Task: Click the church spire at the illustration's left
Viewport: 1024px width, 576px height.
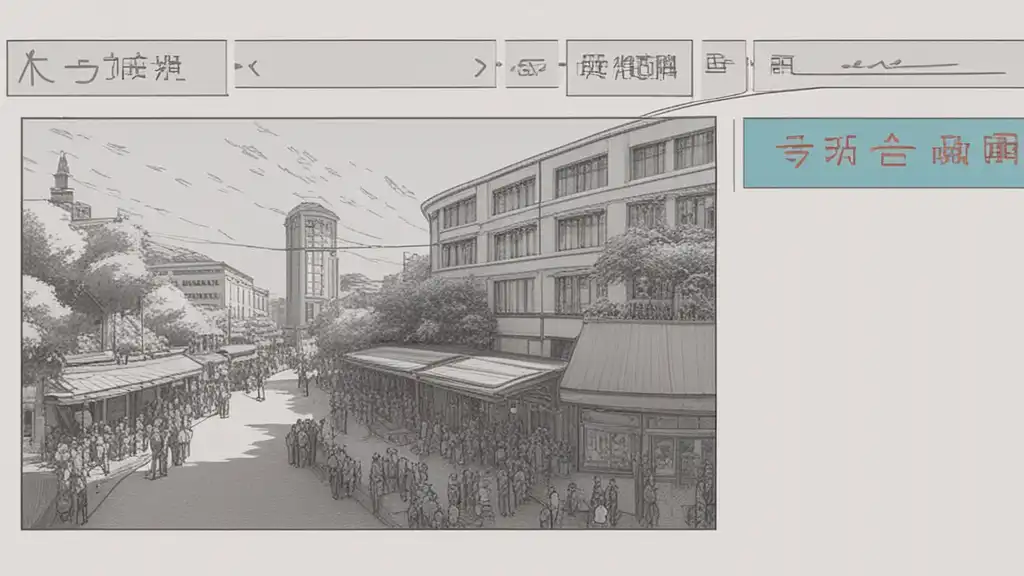Action: tap(62, 178)
